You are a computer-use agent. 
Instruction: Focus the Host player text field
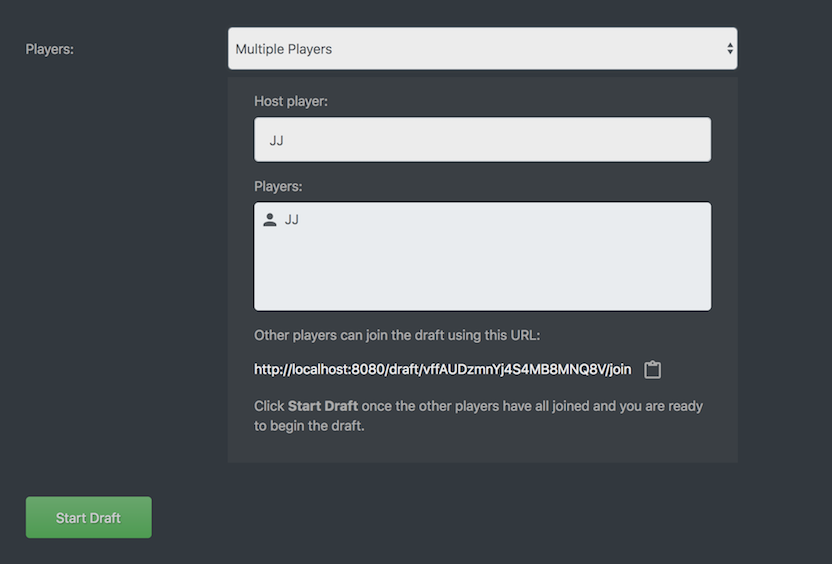[x=482, y=140]
